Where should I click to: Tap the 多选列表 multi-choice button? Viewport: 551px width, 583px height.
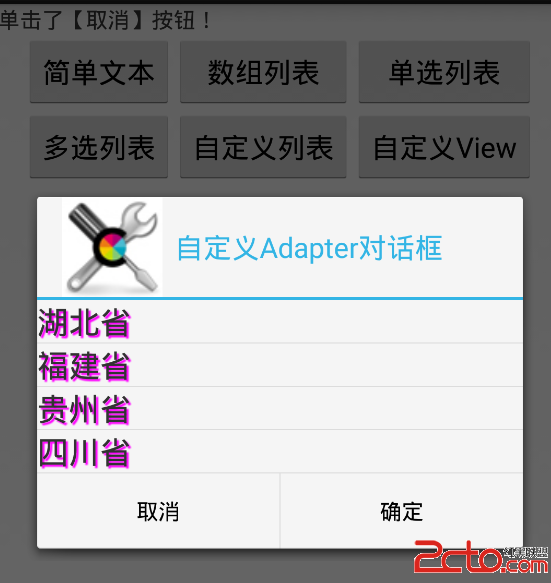click(99, 147)
